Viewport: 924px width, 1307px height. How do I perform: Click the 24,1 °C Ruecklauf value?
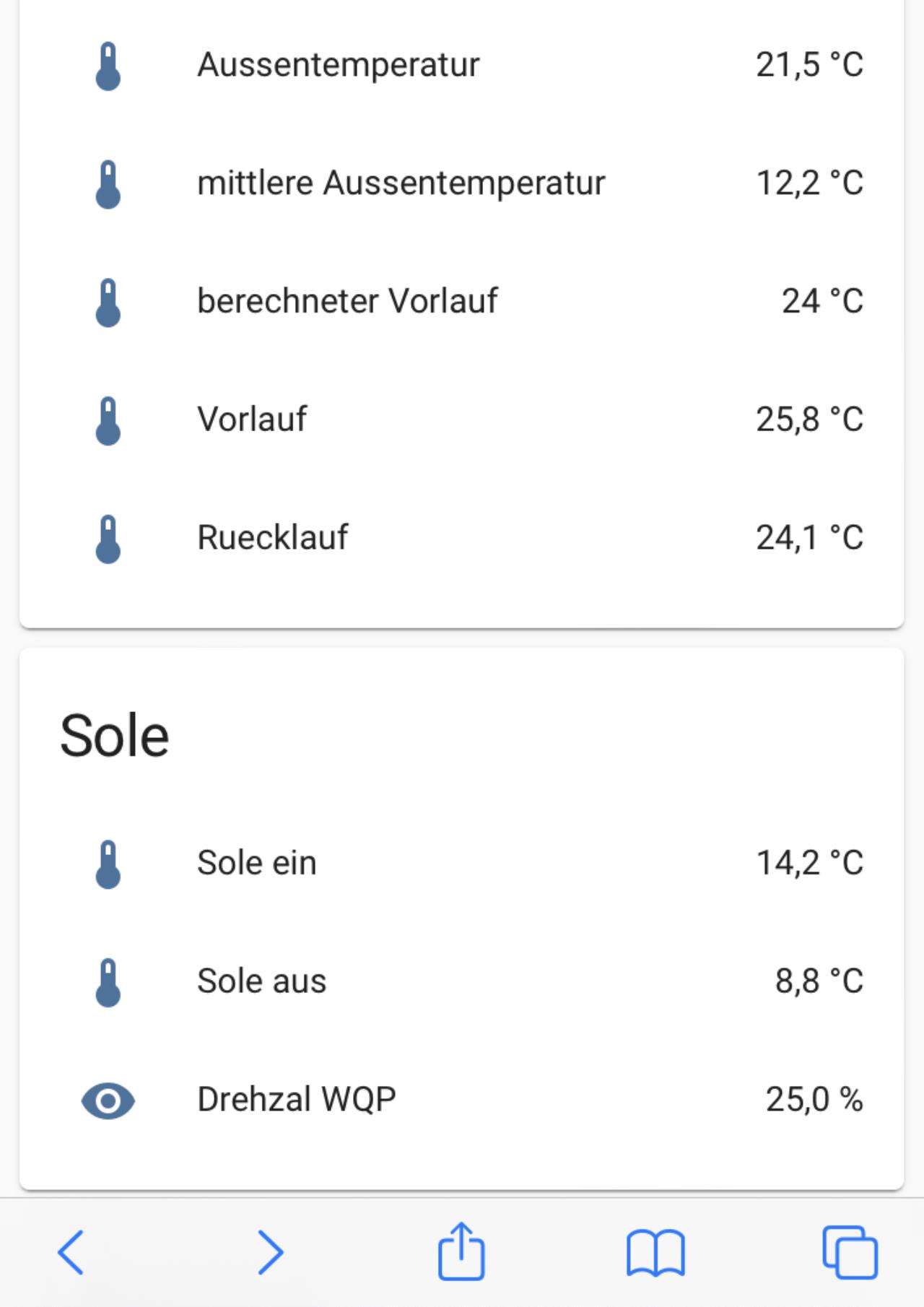(x=809, y=538)
